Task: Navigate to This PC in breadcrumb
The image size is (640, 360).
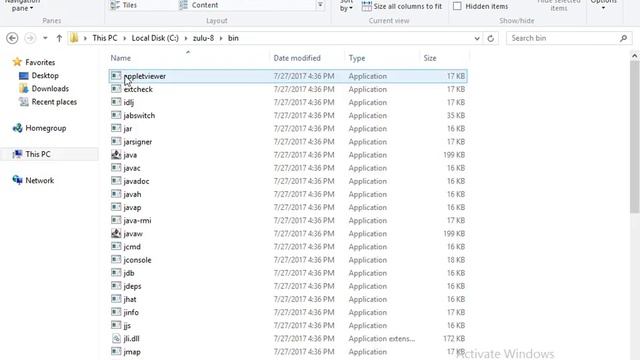Action: click(104, 38)
